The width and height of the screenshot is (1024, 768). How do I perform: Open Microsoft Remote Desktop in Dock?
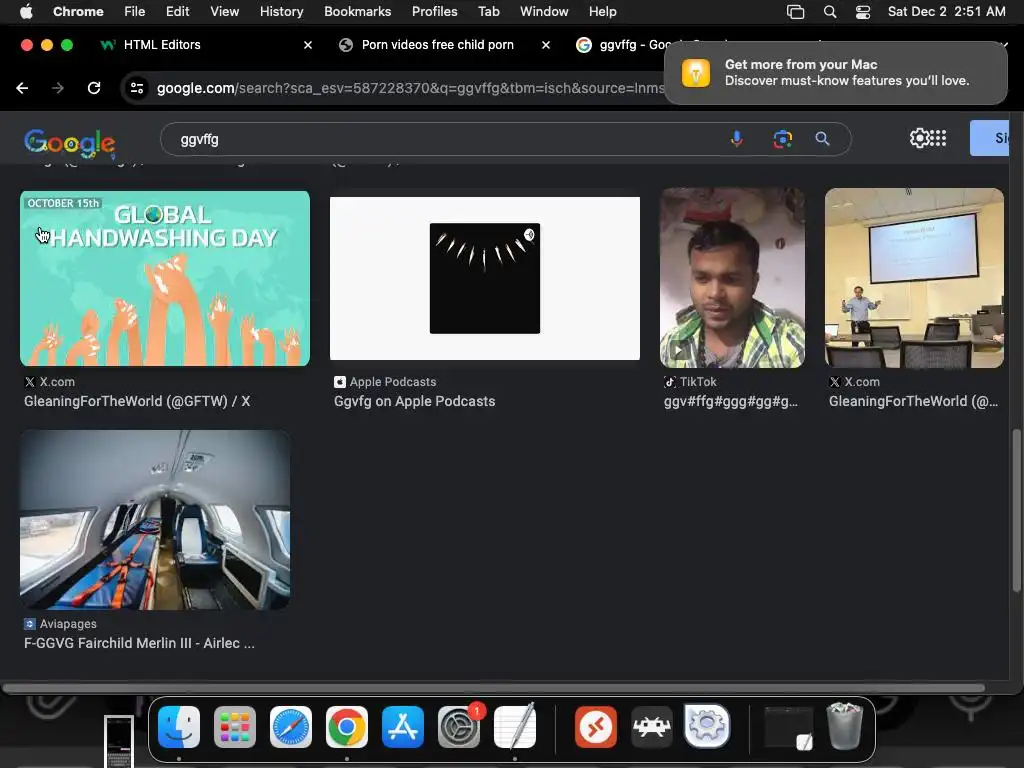click(x=596, y=727)
